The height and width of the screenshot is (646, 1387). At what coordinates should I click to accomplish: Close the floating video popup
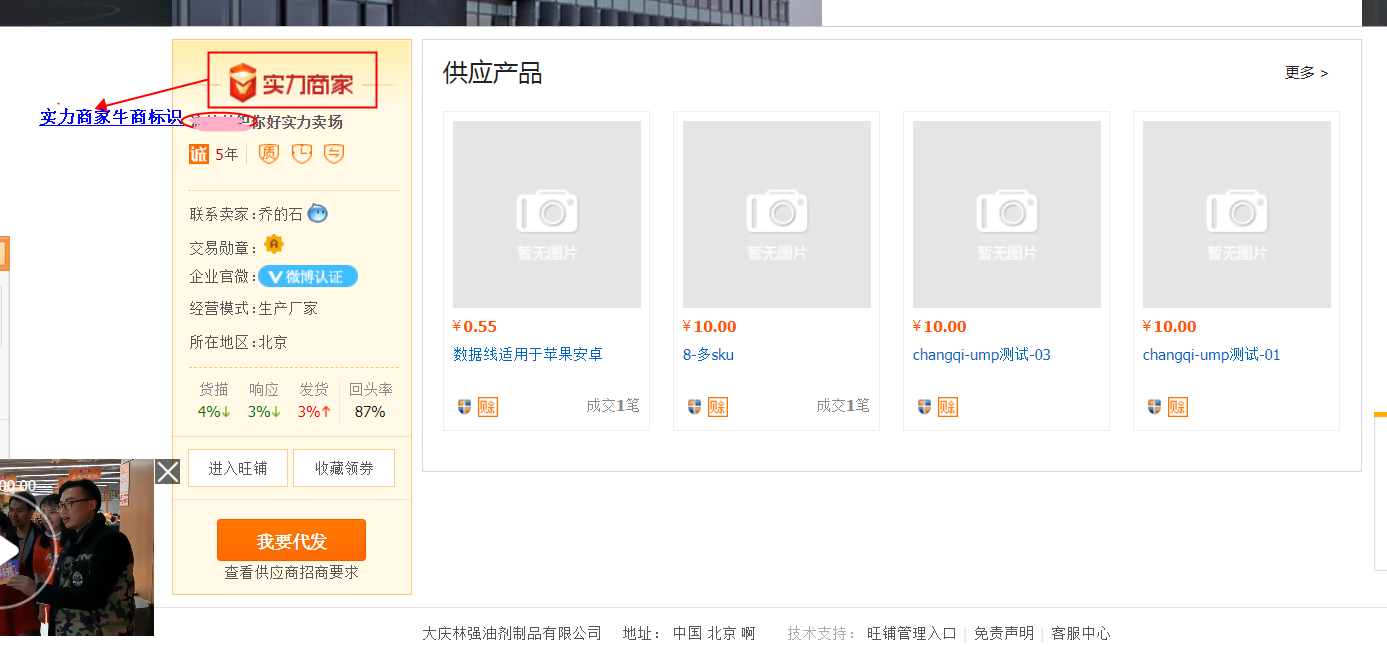point(168,471)
